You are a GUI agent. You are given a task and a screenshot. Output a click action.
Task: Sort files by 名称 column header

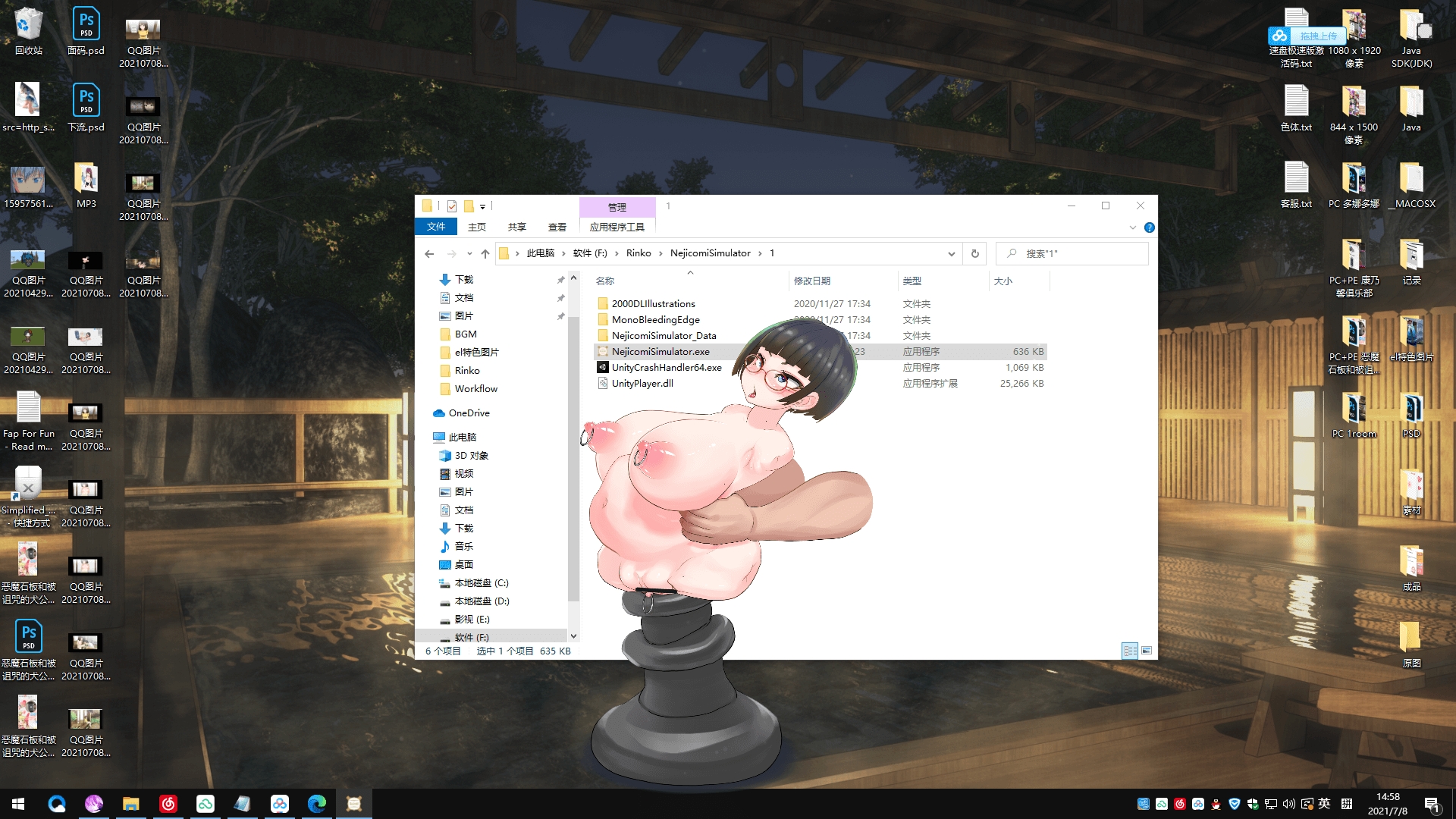tap(605, 281)
